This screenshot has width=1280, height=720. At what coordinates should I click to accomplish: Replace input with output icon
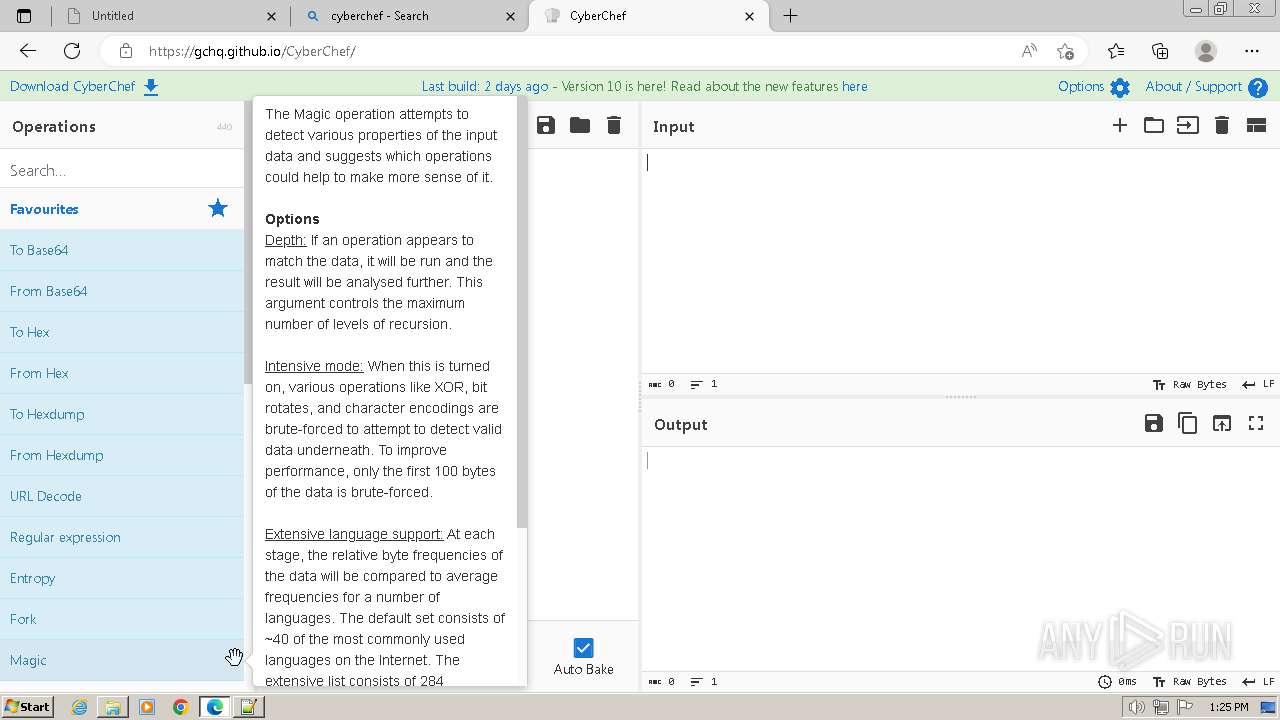1222,423
